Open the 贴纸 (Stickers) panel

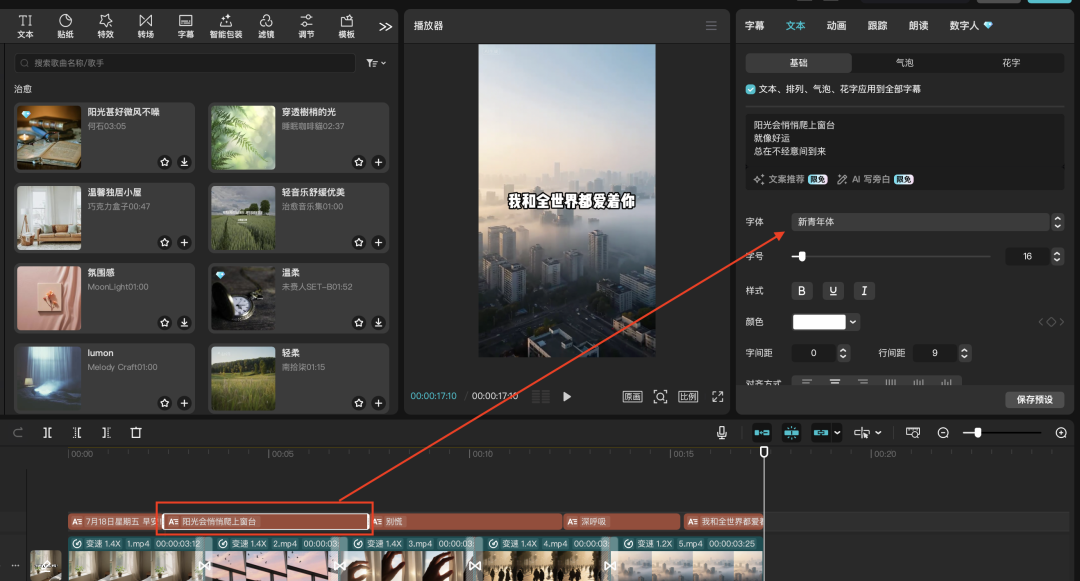65,25
